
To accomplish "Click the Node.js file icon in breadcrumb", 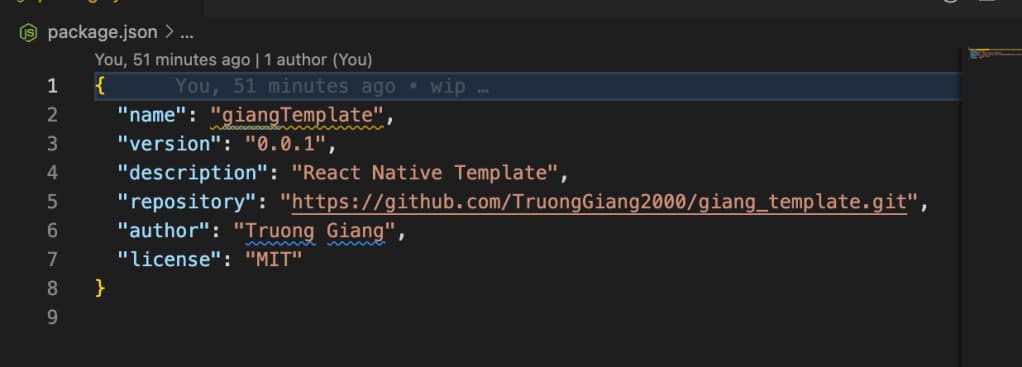I will click(x=28, y=33).
